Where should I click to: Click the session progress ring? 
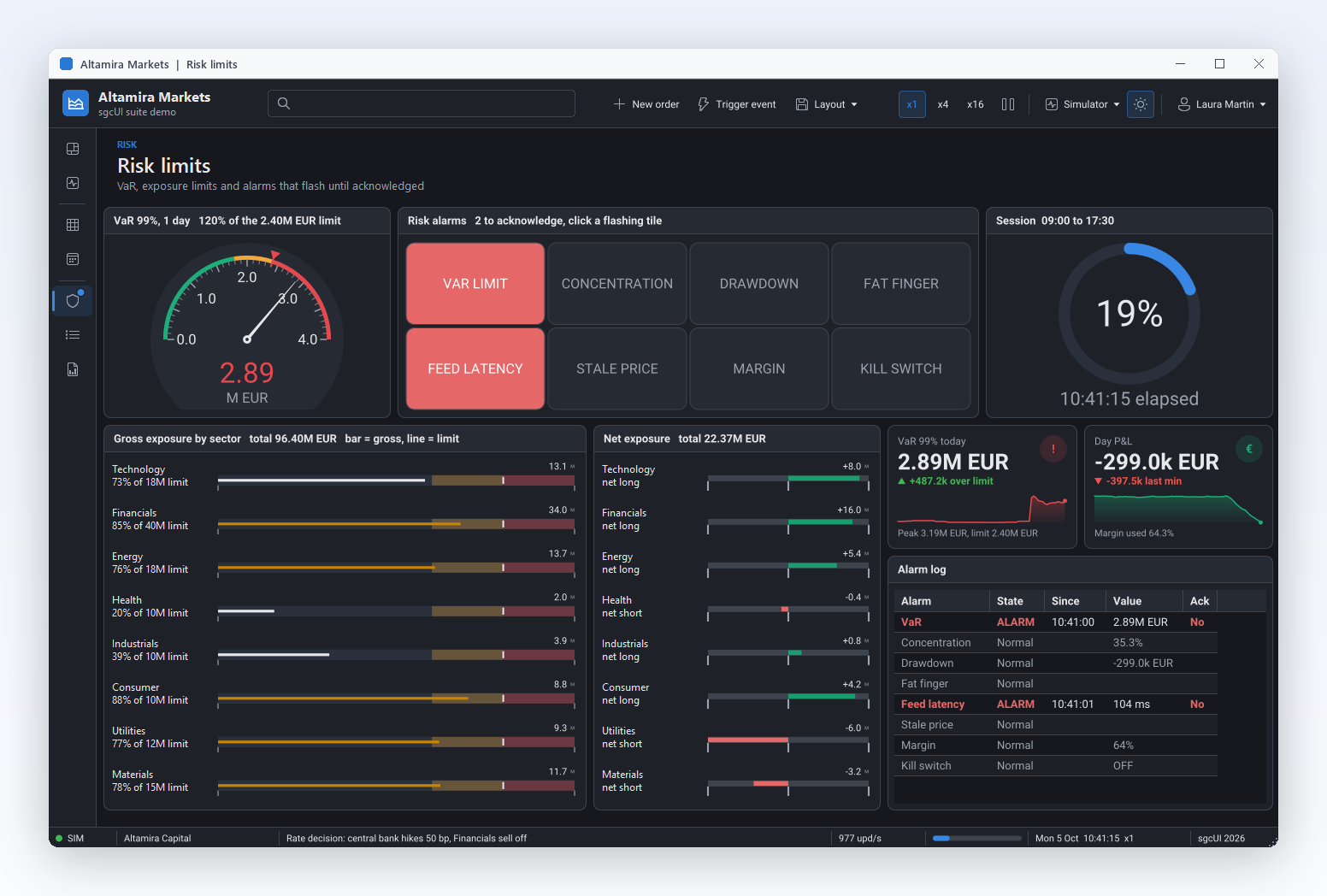click(1129, 314)
